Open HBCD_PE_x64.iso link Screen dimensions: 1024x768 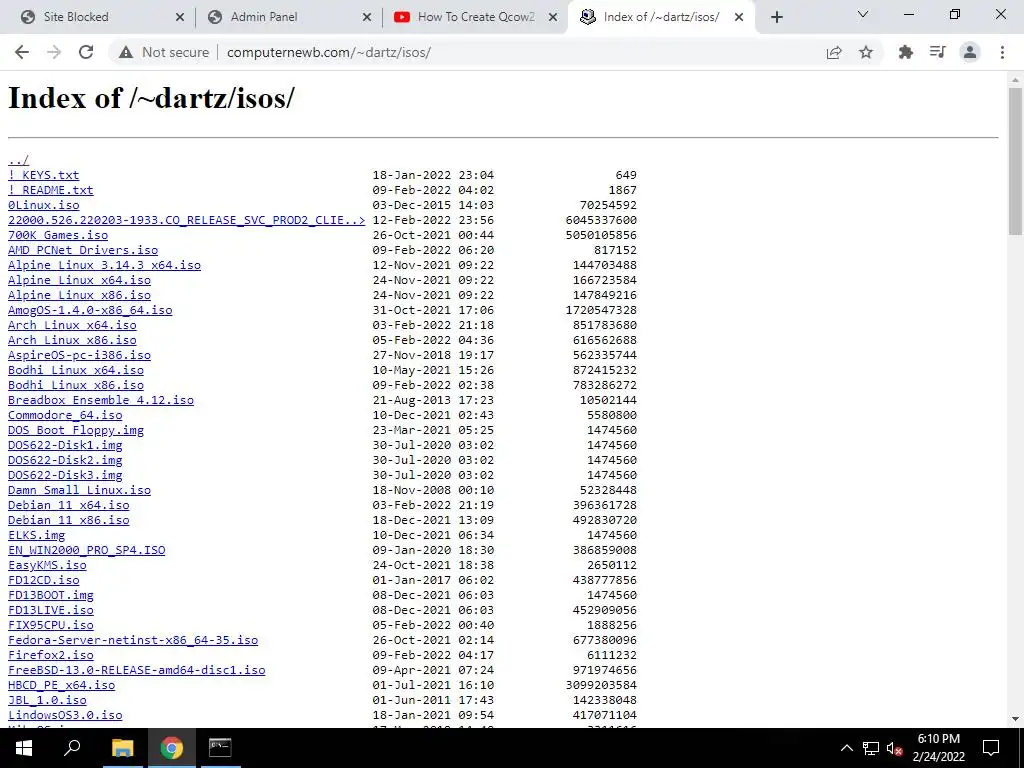pos(61,686)
